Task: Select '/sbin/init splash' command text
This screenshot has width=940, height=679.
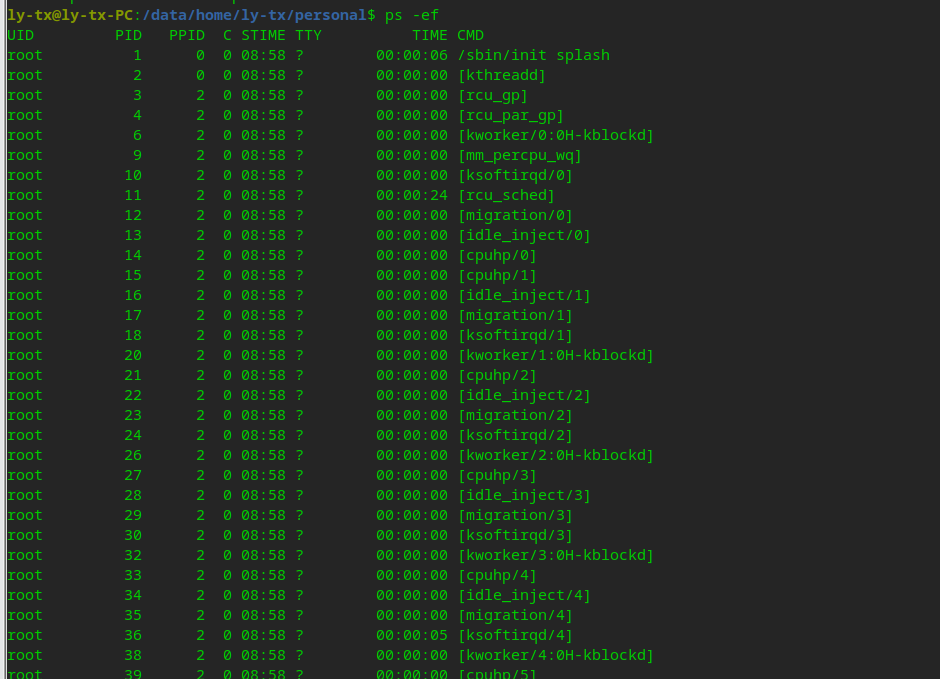Action: click(x=534, y=55)
